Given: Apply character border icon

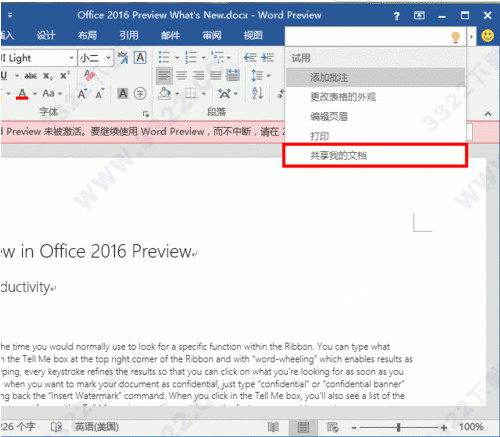Looking at the screenshot, I should pos(140,58).
